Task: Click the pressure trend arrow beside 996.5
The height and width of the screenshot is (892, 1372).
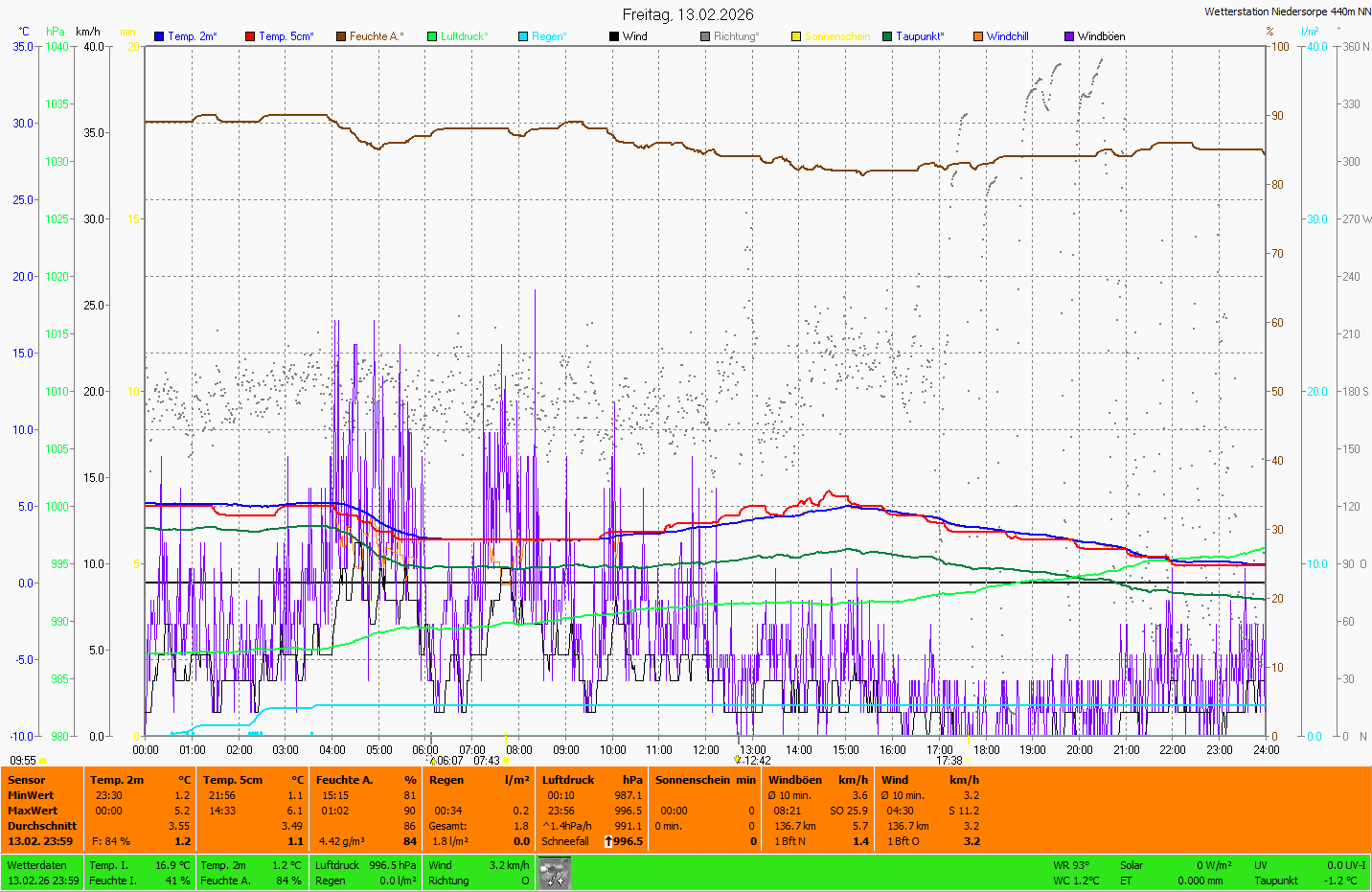Action: (x=608, y=841)
